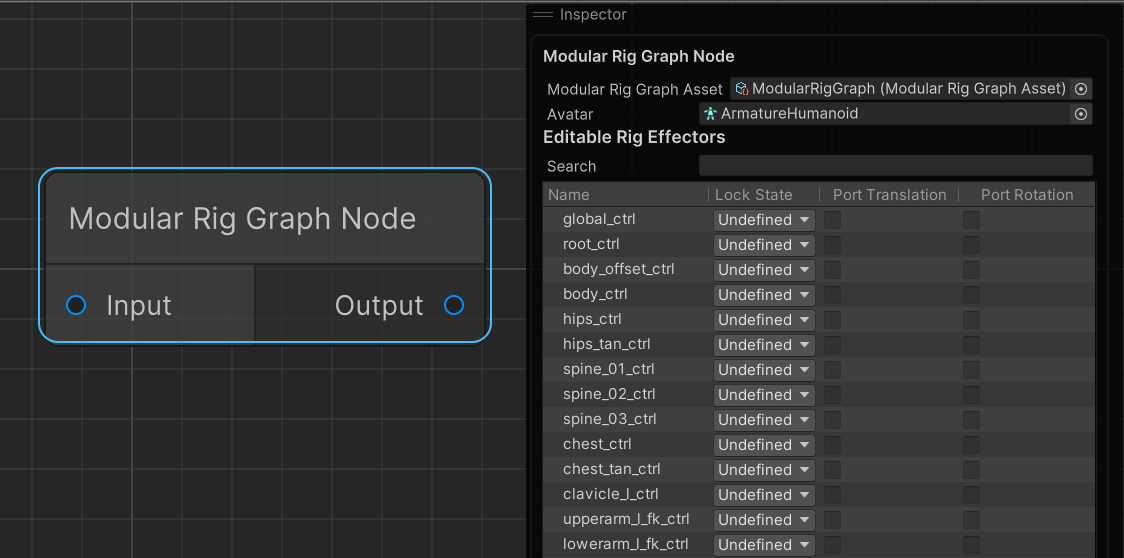Open object picker for Modular Rig Graph Asset
The width and height of the screenshot is (1124, 558).
[x=1081, y=89]
